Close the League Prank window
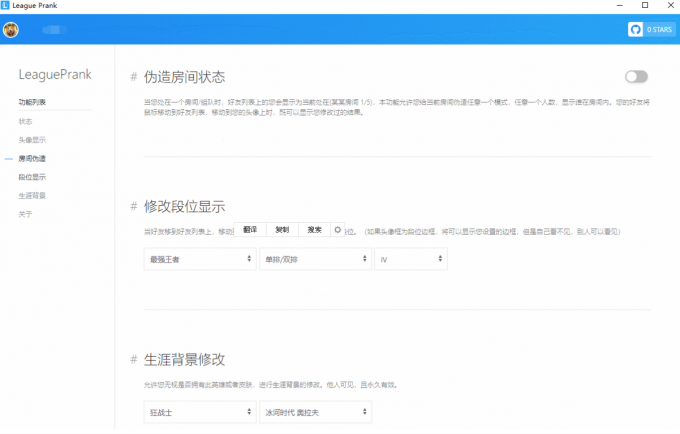The image size is (680, 434). [670, 5]
